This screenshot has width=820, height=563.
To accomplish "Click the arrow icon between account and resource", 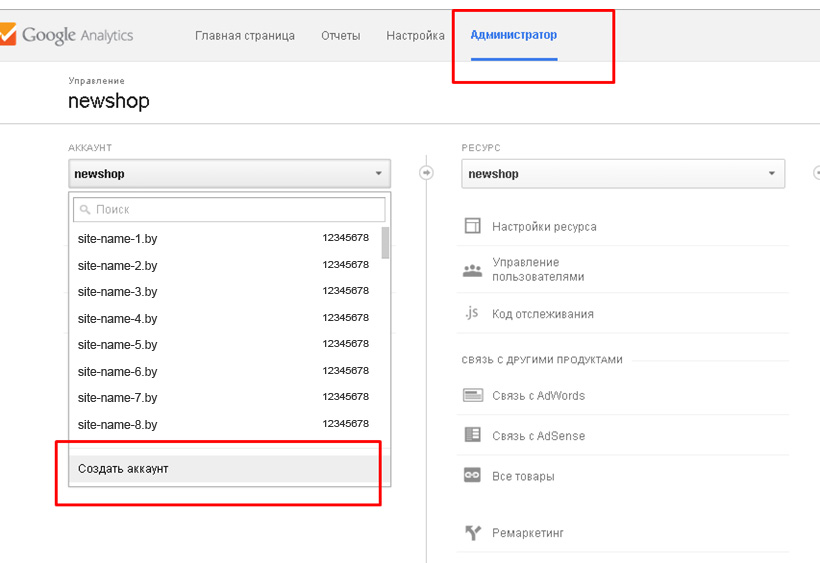I will tap(426, 173).
